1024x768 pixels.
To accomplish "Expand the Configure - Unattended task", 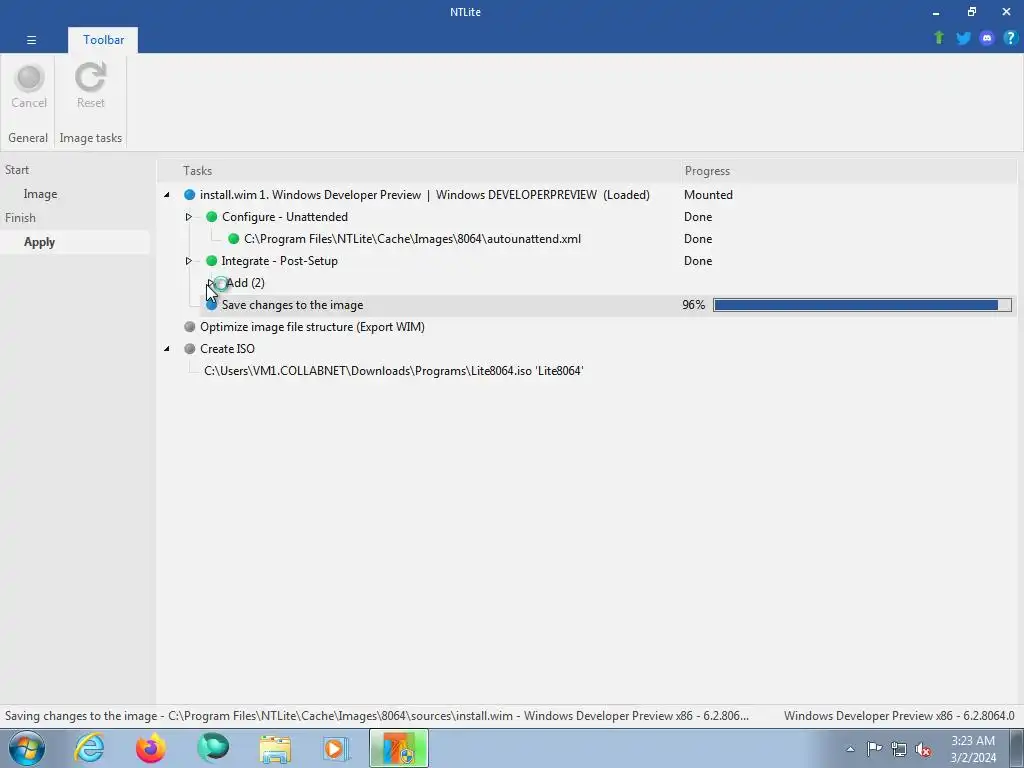I will 189,217.
